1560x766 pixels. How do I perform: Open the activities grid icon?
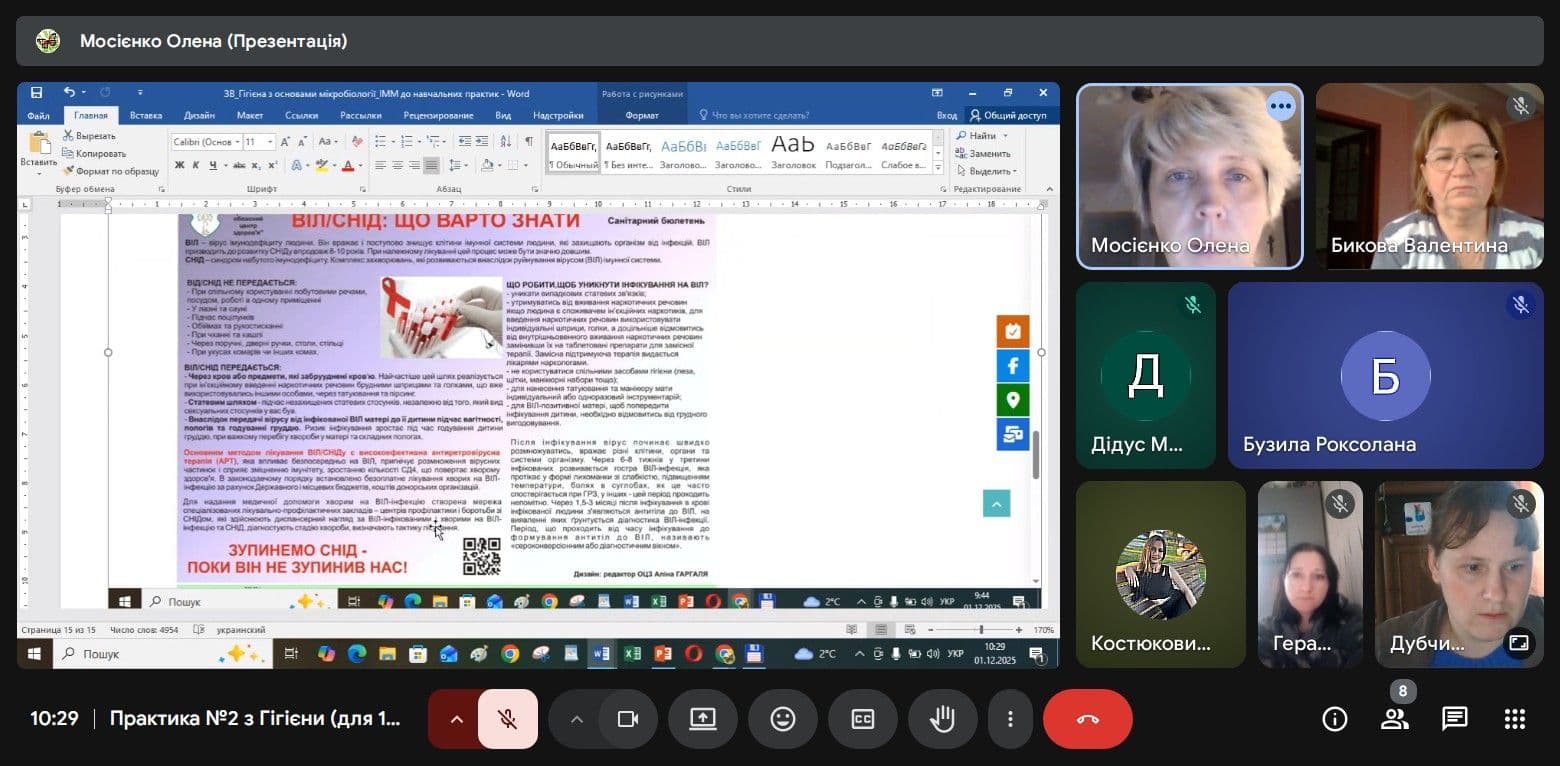1514,718
